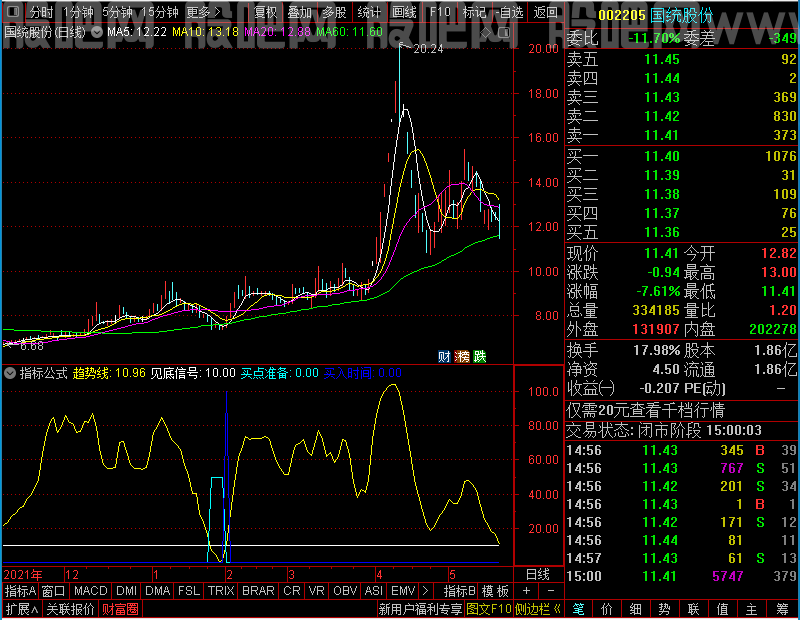Click the 卖一 ask price 11.41

point(662,135)
